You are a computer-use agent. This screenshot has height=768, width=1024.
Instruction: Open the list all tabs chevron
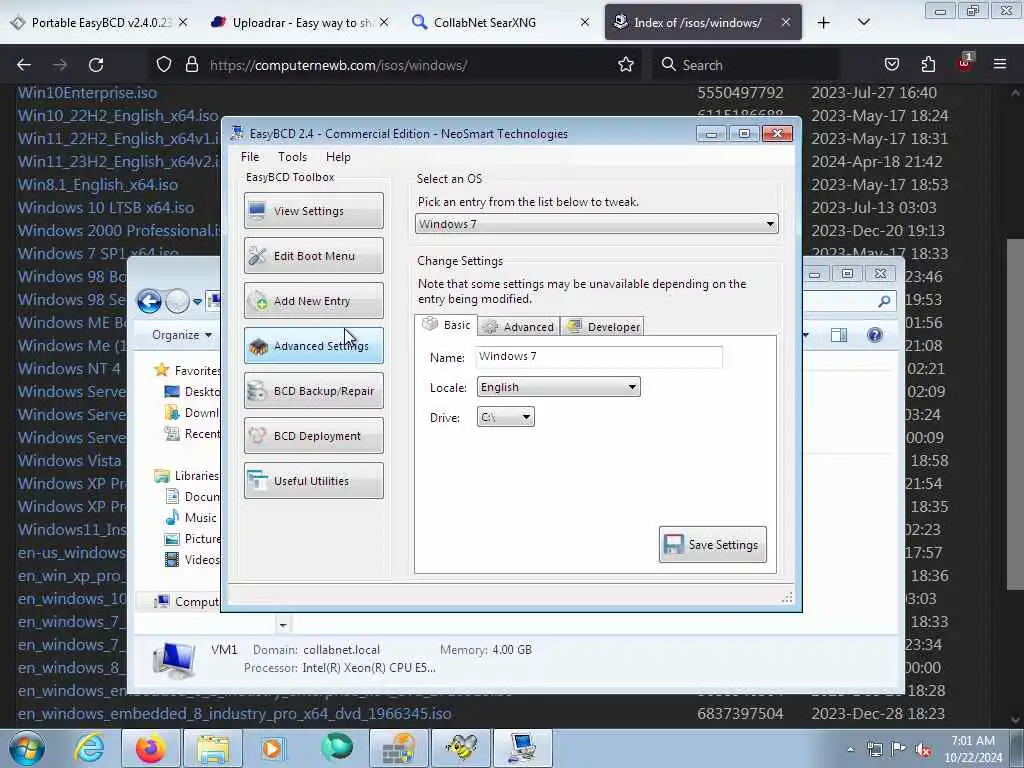click(x=863, y=22)
